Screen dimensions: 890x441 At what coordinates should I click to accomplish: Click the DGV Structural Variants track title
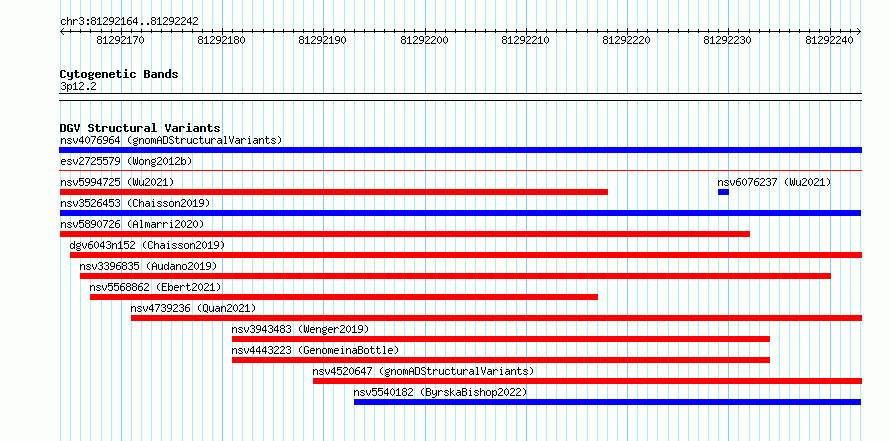tap(140, 128)
